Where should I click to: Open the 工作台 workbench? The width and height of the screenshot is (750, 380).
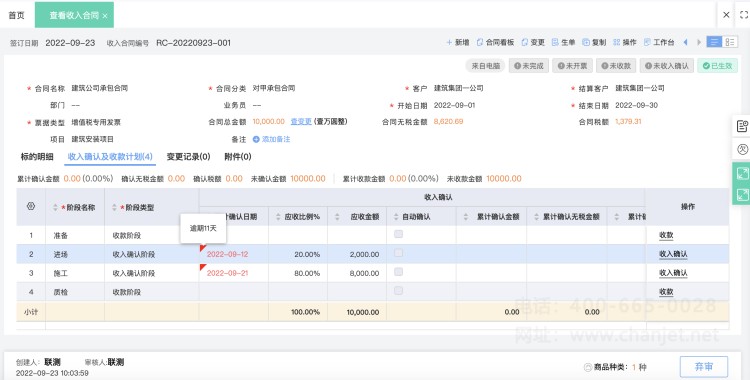(659, 43)
